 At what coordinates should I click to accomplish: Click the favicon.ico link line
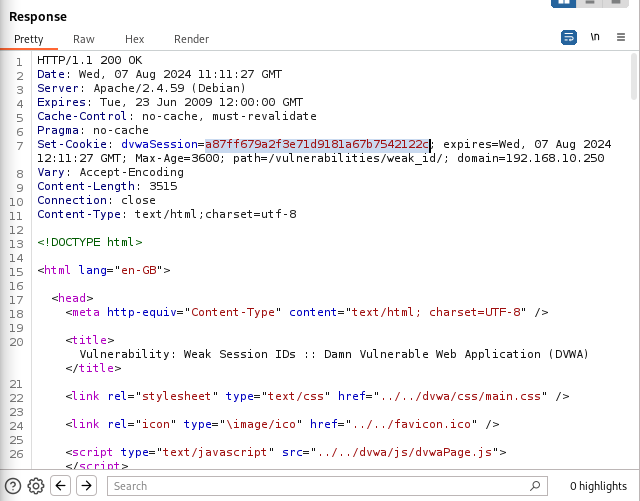click(x=282, y=424)
